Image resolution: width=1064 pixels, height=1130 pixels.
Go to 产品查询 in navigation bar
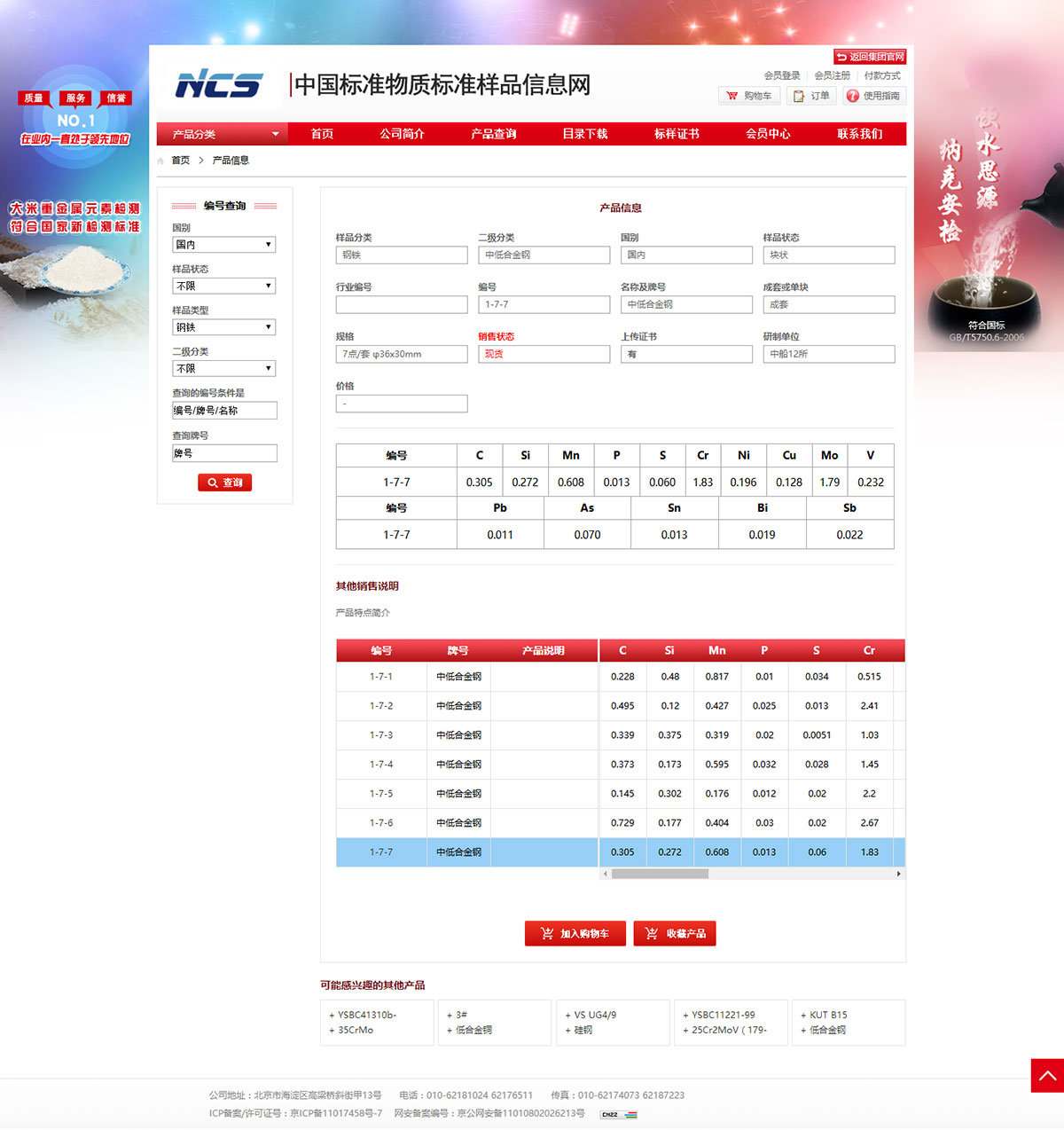(493, 134)
